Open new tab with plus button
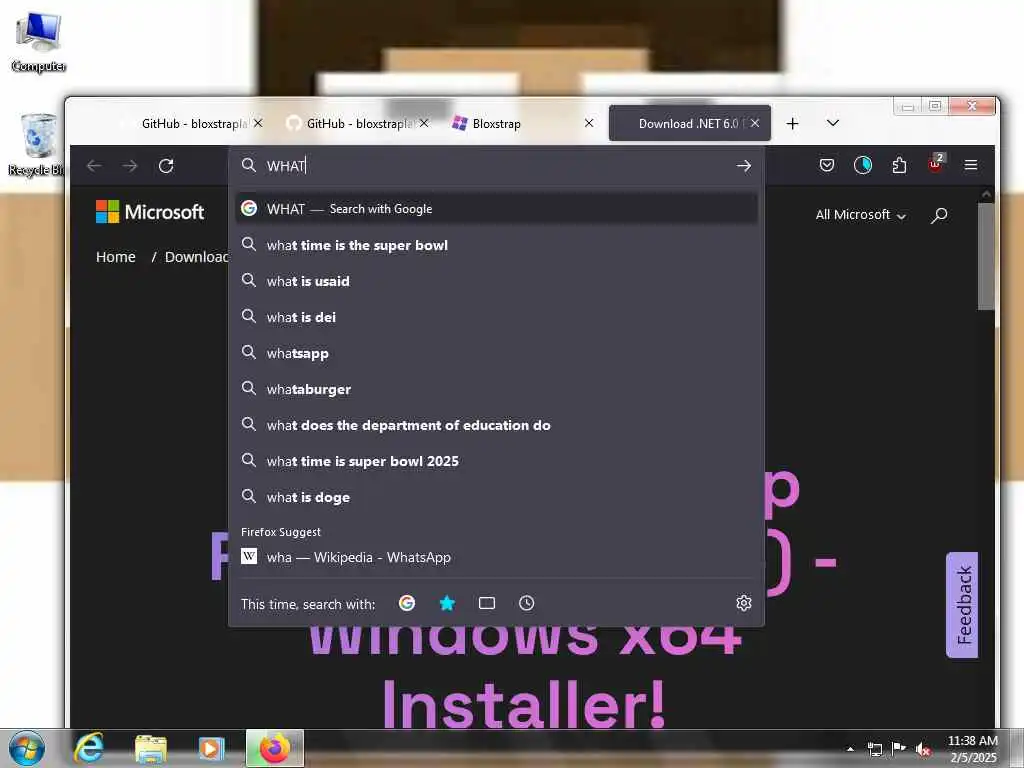1024x768 pixels. coord(792,123)
